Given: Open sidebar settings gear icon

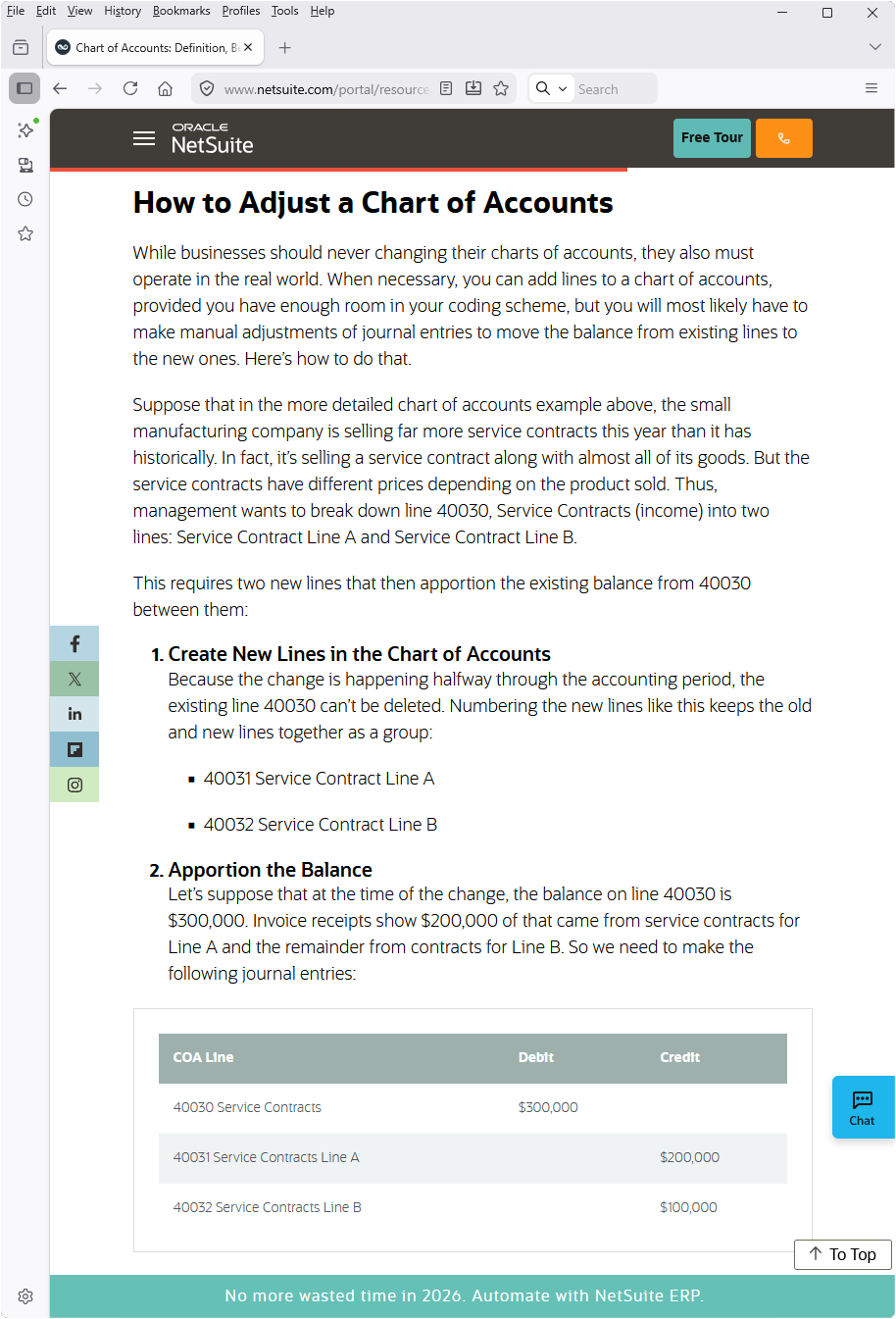Looking at the screenshot, I should click(x=25, y=1296).
